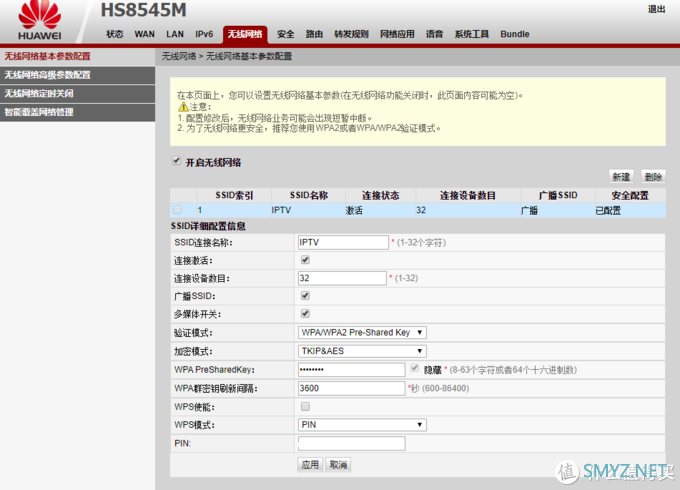This screenshot has height=490, width=680.
Task: Open the 安全 tab
Action: pos(285,34)
